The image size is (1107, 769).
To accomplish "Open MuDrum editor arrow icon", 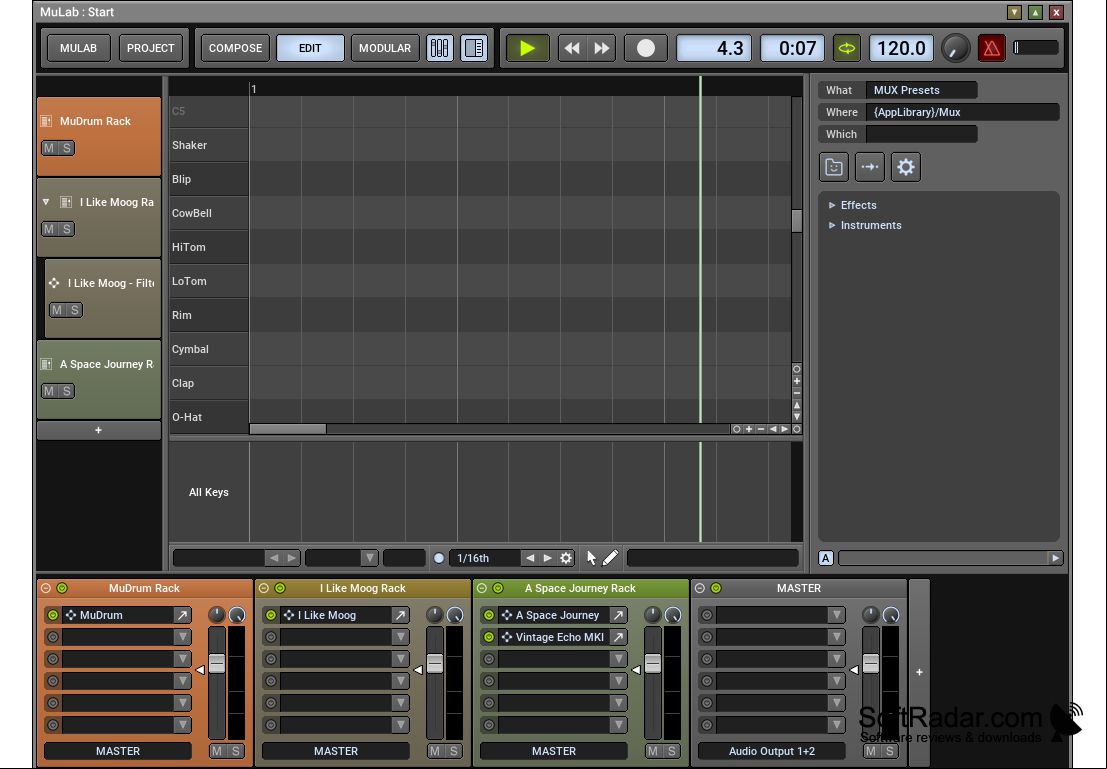I will 182,615.
